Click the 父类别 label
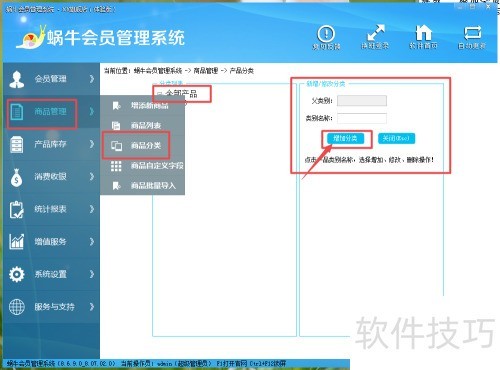Image resolution: width=500 pixels, height=370 pixels. coord(322,101)
